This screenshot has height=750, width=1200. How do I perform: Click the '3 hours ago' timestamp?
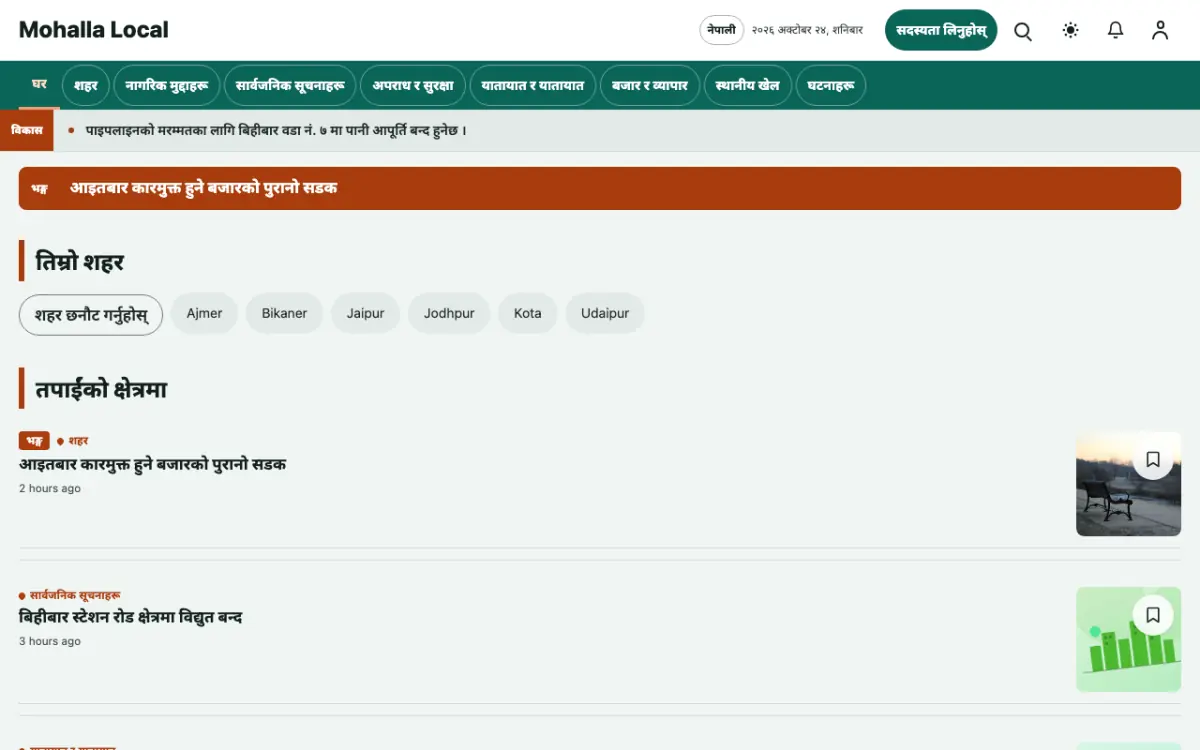[50, 642]
